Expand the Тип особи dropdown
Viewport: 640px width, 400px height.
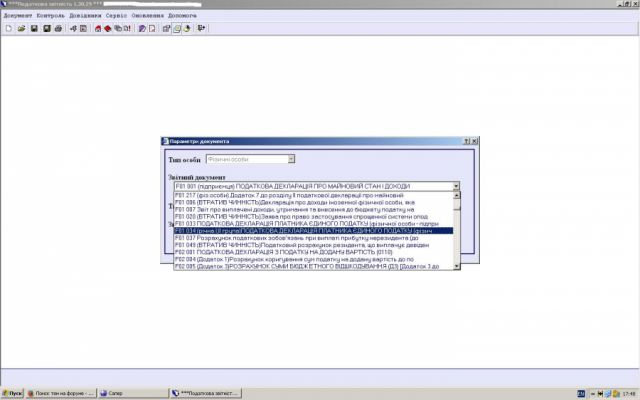[291, 159]
